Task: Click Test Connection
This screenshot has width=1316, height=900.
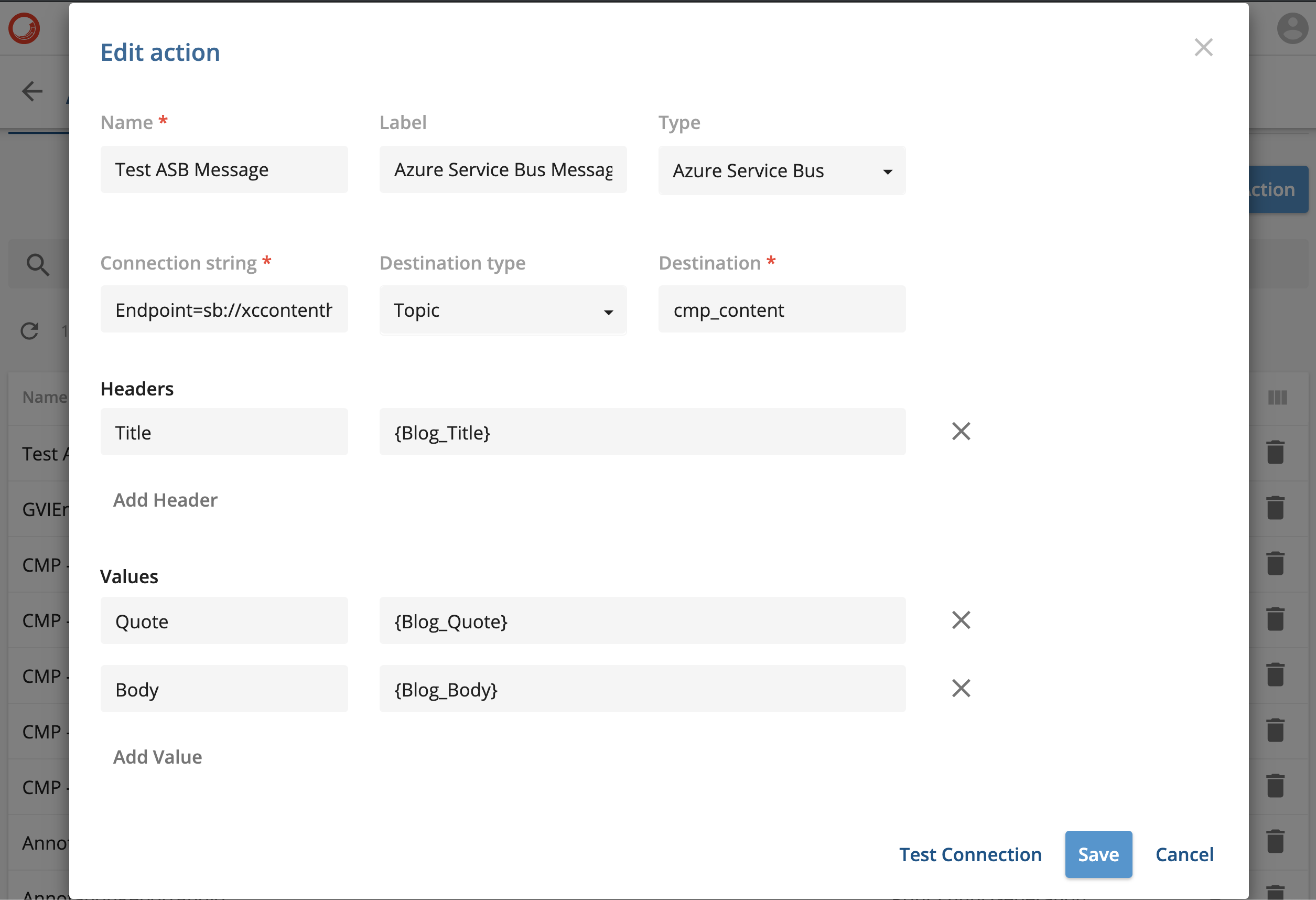Action: (x=970, y=854)
